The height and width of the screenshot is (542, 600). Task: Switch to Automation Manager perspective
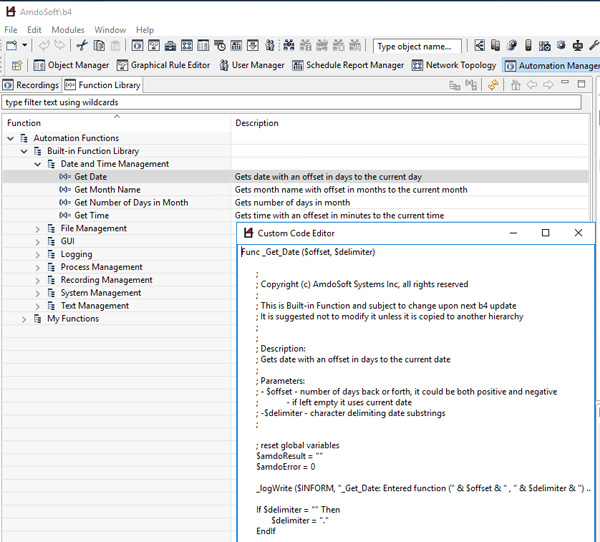click(551, 66)
